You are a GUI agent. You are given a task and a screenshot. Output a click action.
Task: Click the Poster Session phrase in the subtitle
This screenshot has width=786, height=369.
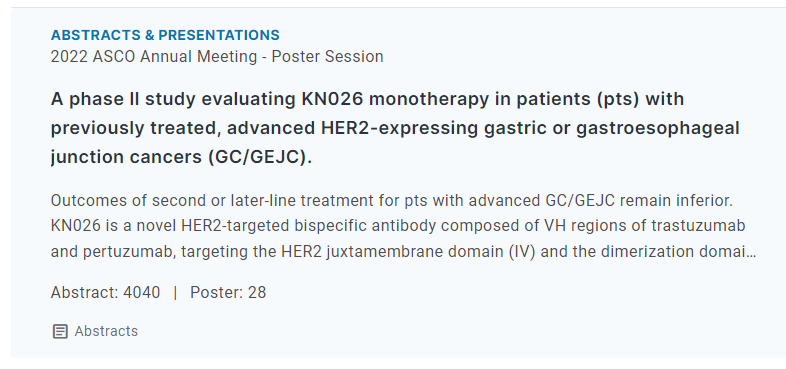327,57
